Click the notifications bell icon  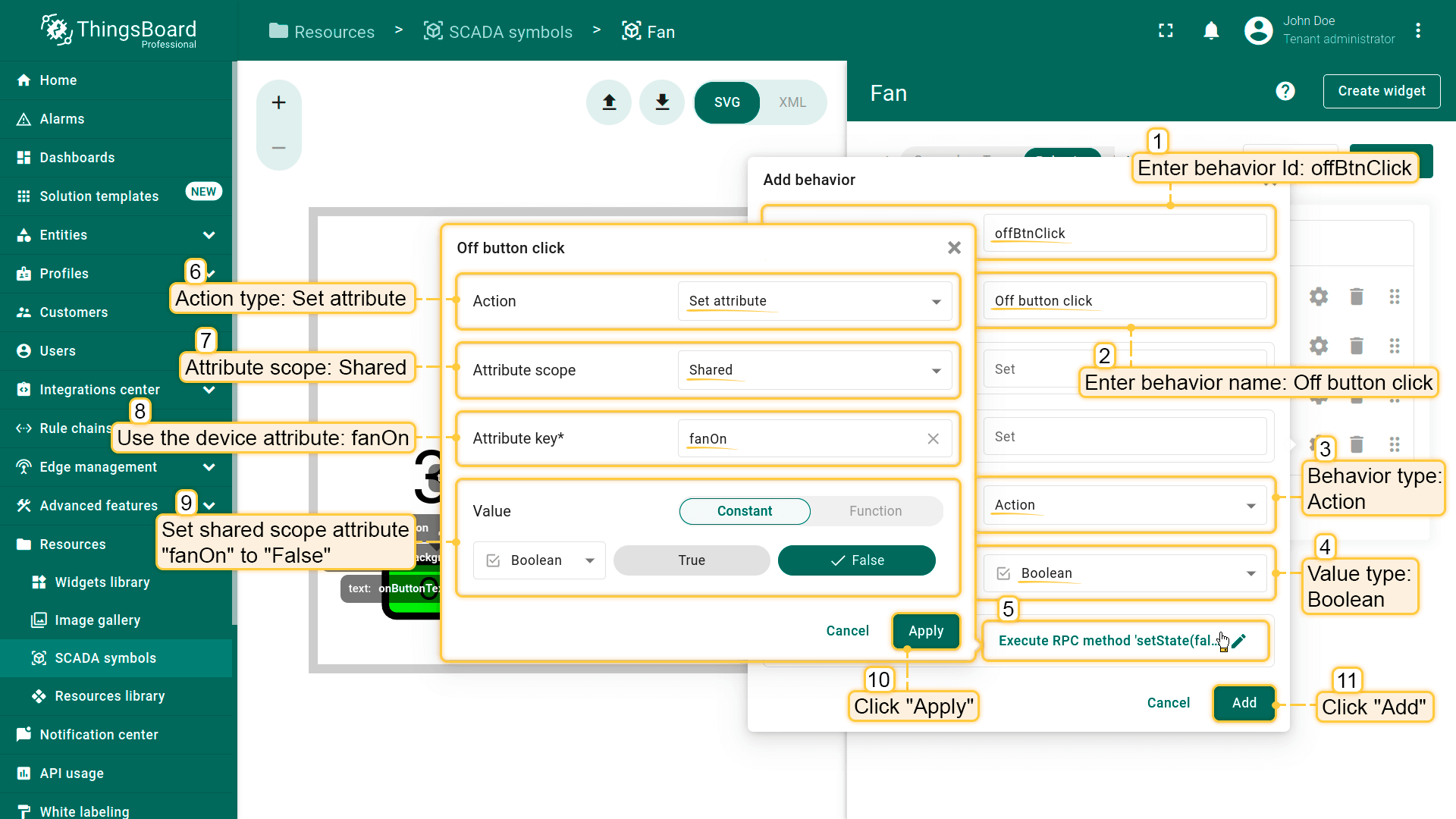pyautogui.click(x=1211, y=30)
